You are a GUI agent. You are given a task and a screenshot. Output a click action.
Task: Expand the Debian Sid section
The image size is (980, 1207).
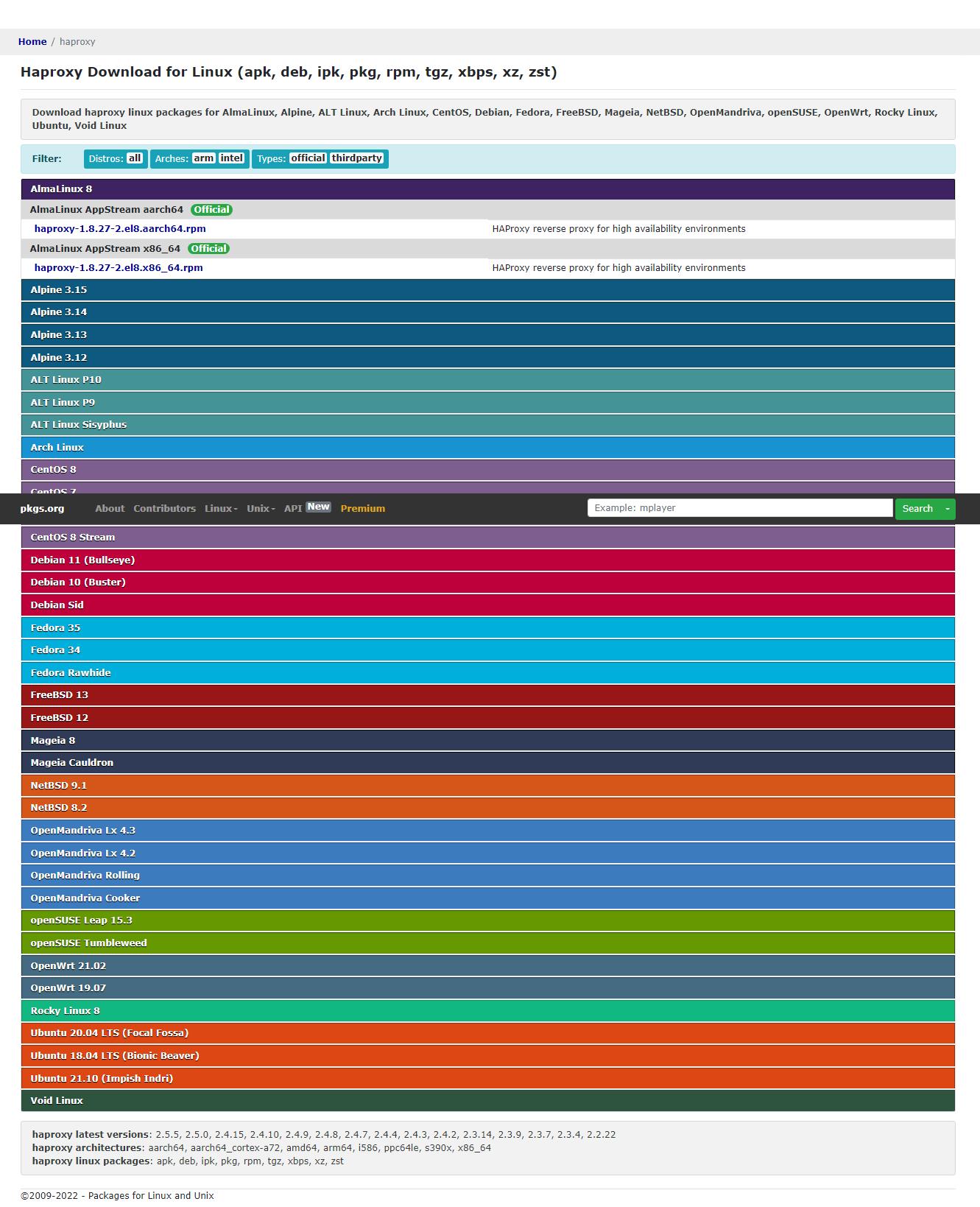pyautogui.click(x=488, y=605)
